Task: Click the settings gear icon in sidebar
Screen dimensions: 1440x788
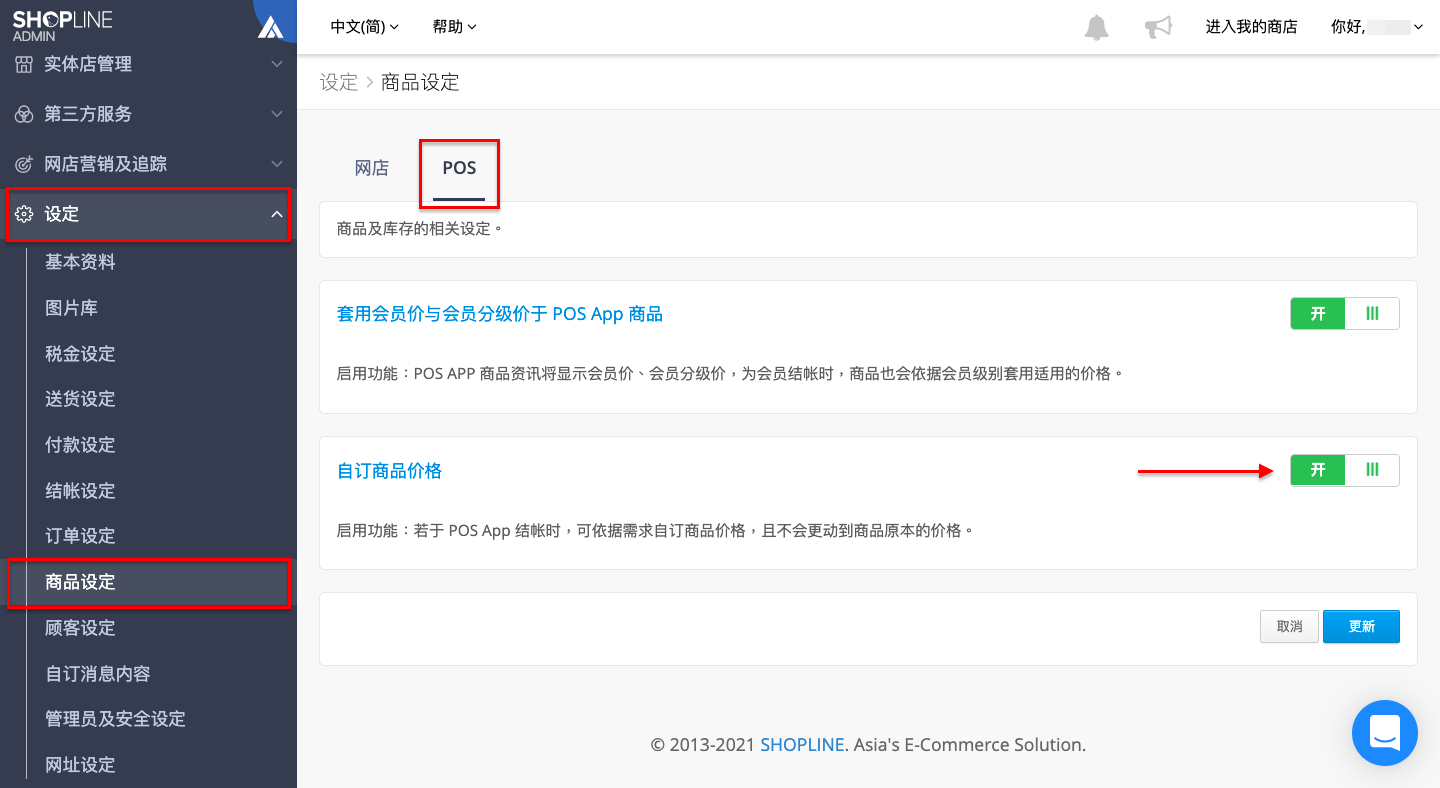Action: [23, 214]
